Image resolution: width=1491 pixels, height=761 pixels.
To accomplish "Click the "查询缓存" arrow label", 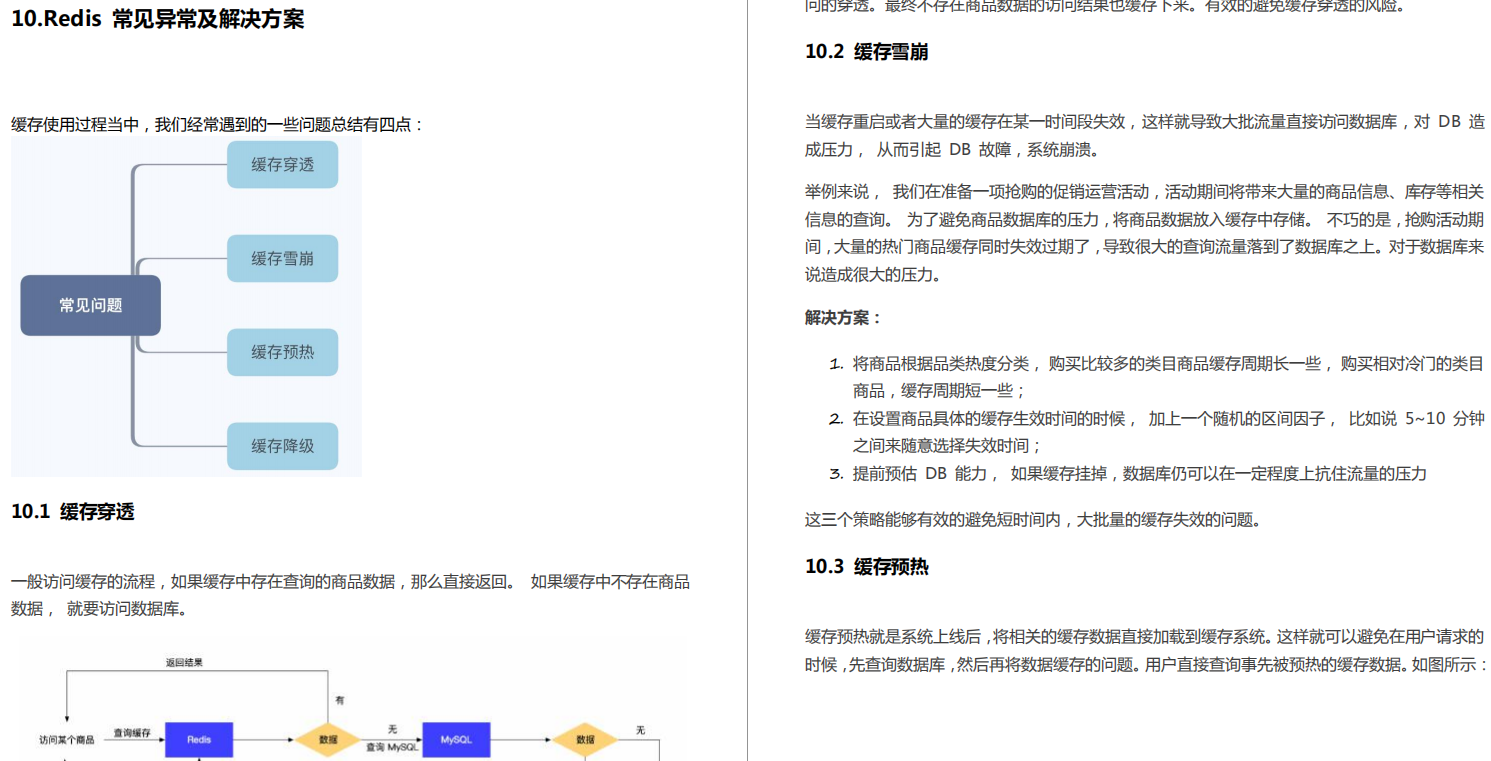I will (132, 733).
